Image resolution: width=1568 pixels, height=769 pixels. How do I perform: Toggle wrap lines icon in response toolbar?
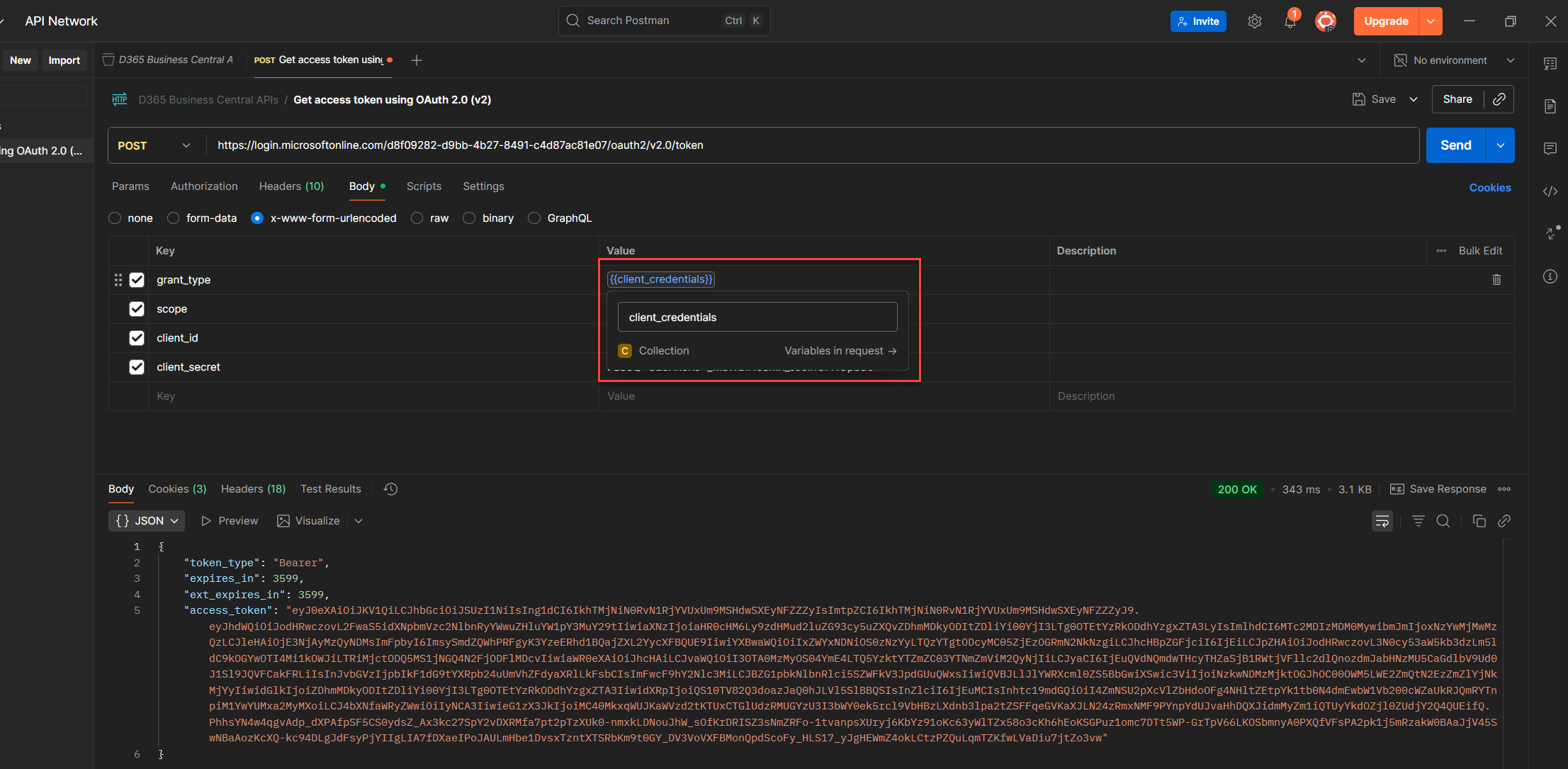[x=1382, y=521]
